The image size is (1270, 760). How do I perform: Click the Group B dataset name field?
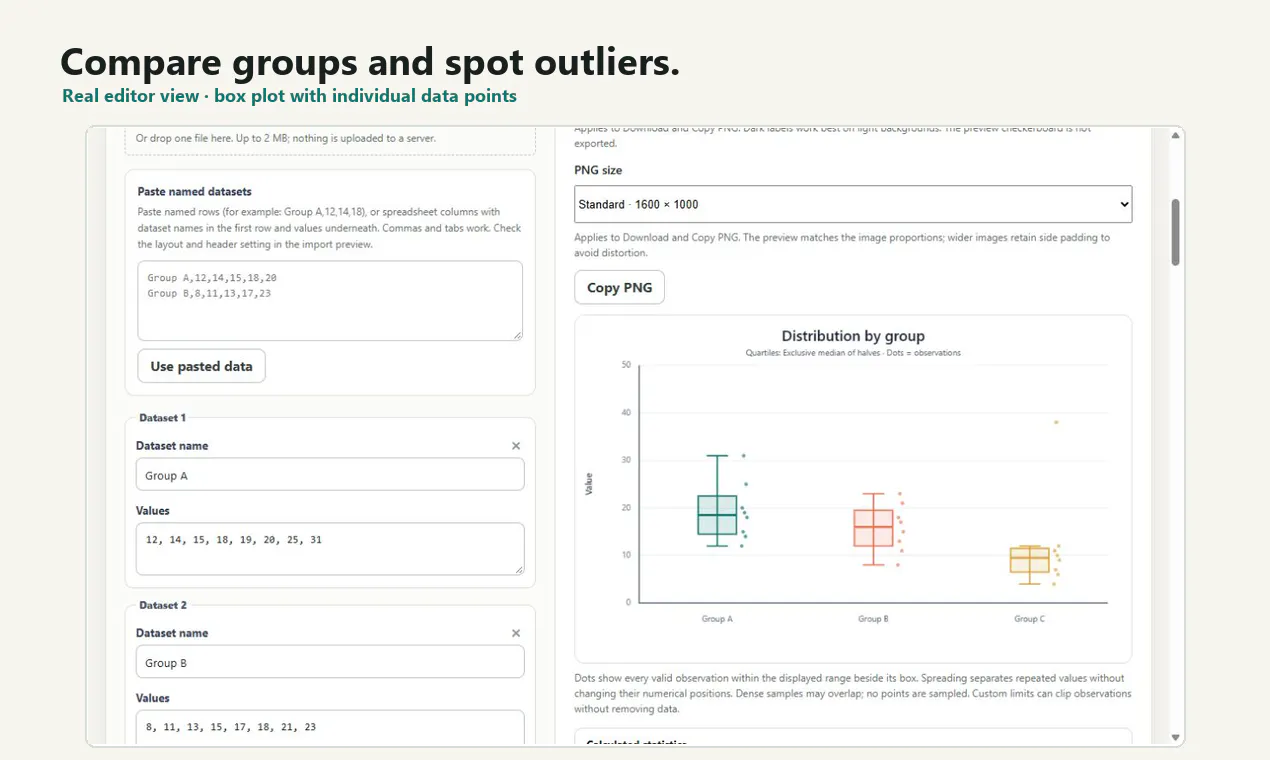tap(330, 662)
